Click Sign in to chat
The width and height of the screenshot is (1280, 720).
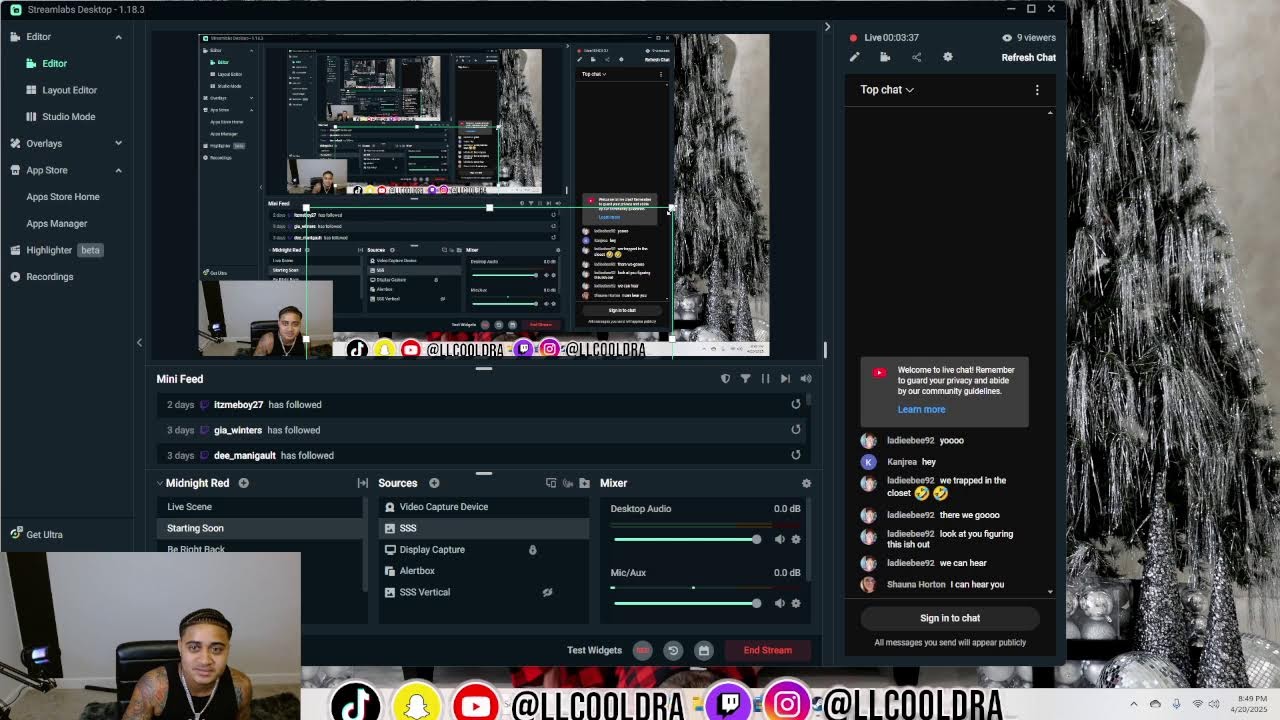(x=950, y=618)
